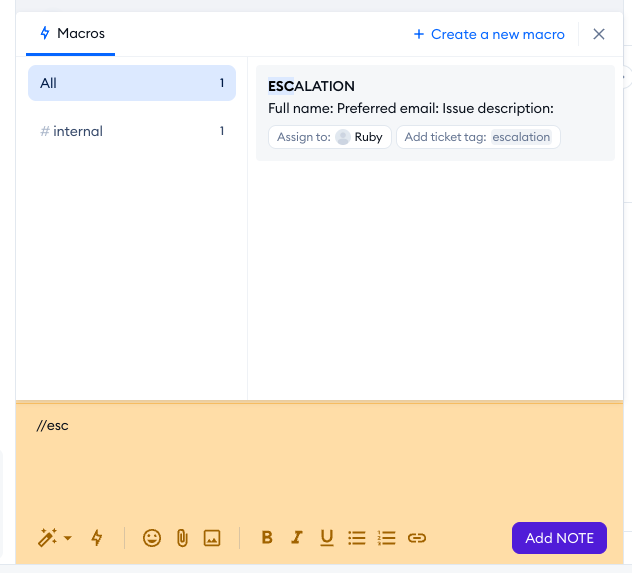The height and width of the screenshot is (573, 632).
Task: Toggle italic formatting
Action: point(297,538)
